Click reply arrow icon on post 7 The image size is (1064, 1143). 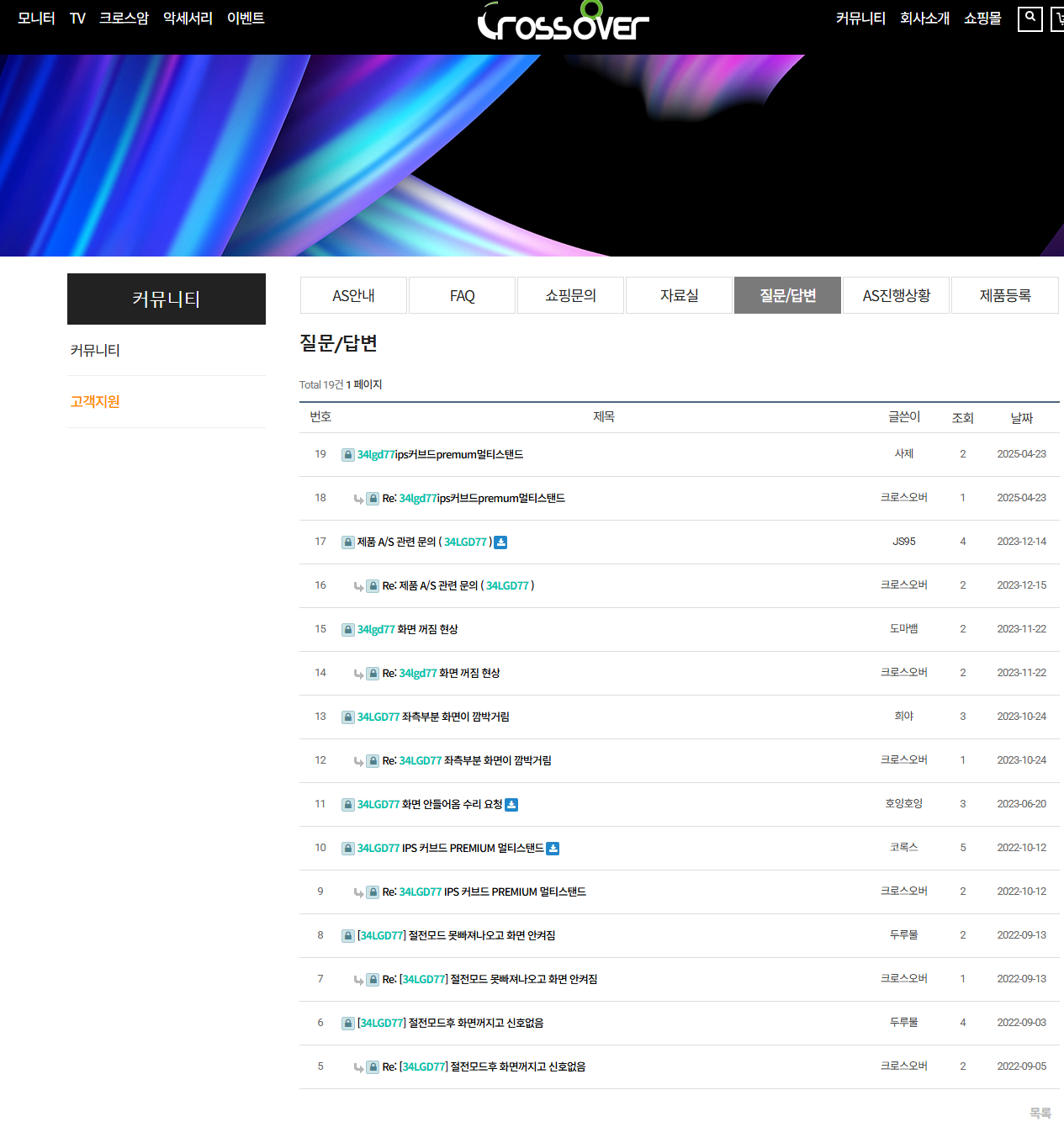(358, 980)
